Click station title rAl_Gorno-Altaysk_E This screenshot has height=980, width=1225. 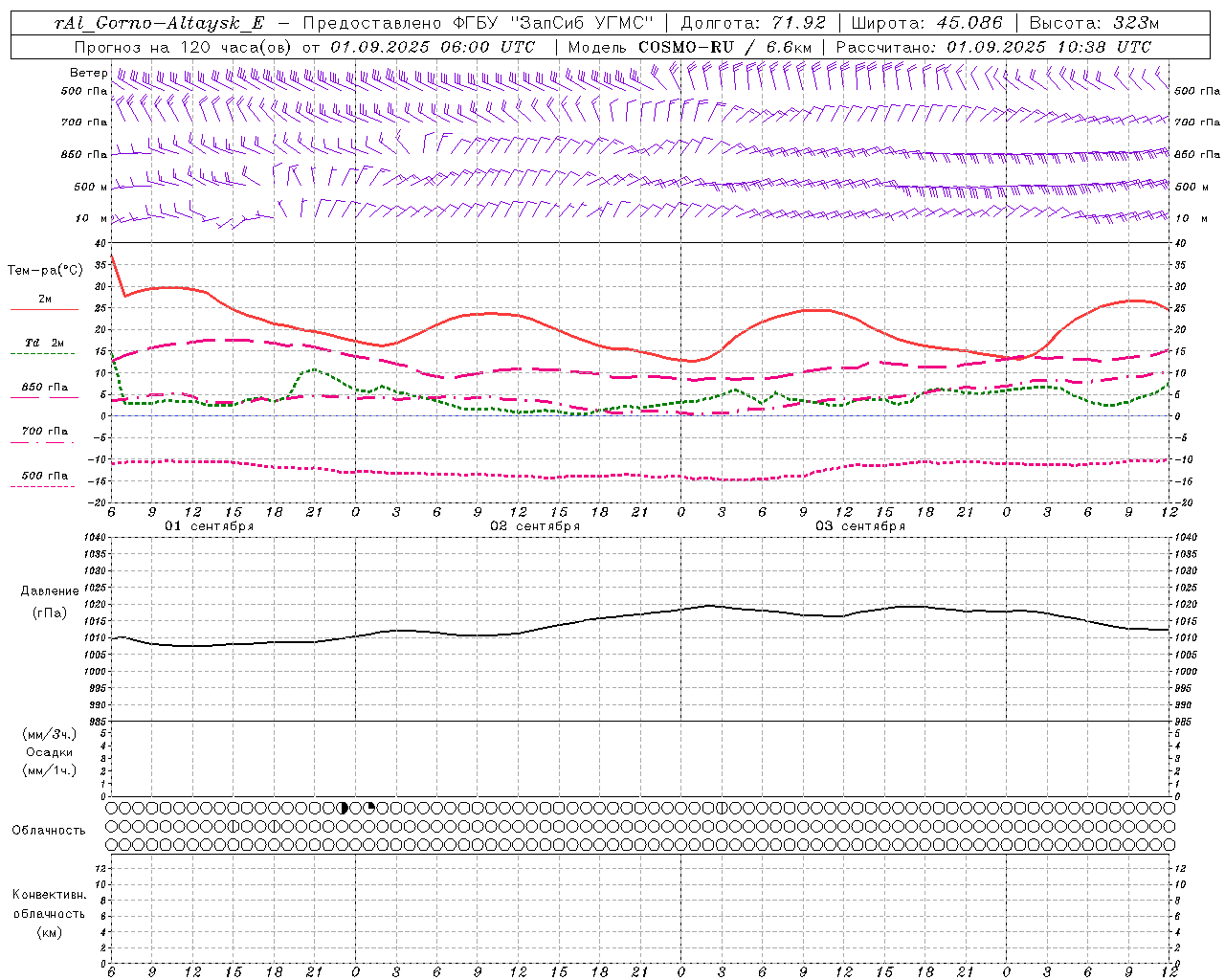(x=159, y=23)
